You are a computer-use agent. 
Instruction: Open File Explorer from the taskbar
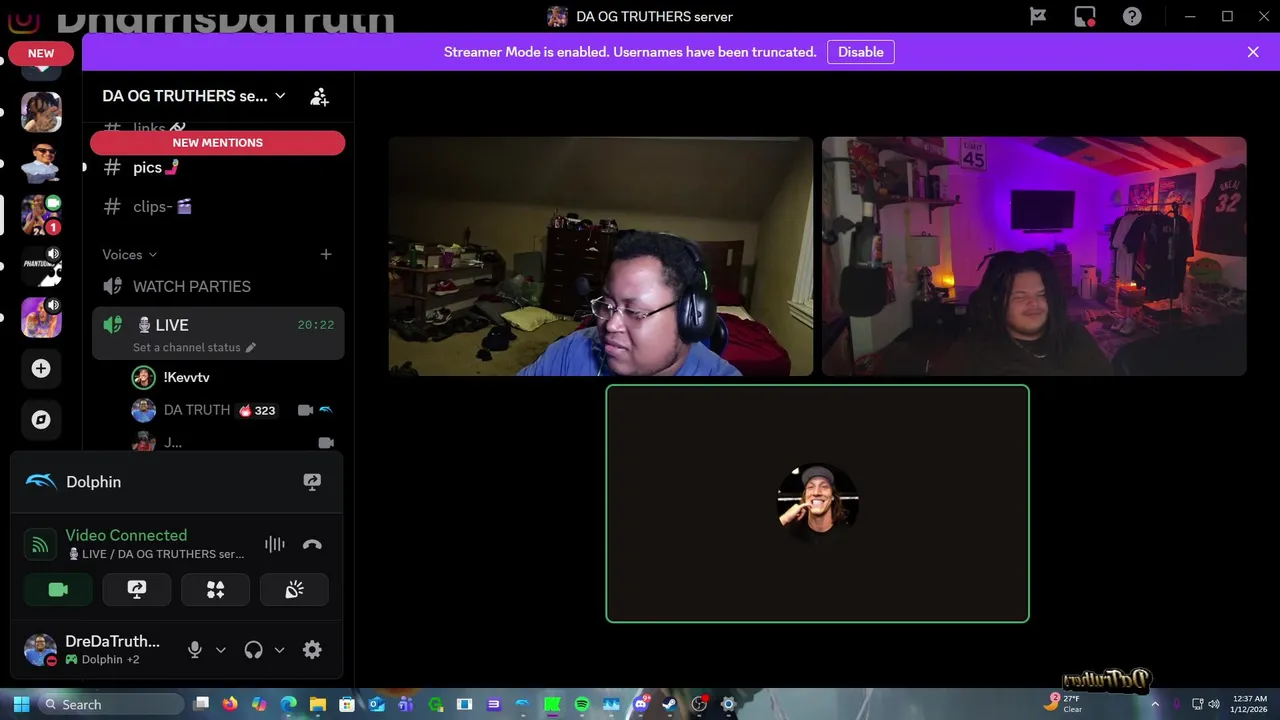318,704
